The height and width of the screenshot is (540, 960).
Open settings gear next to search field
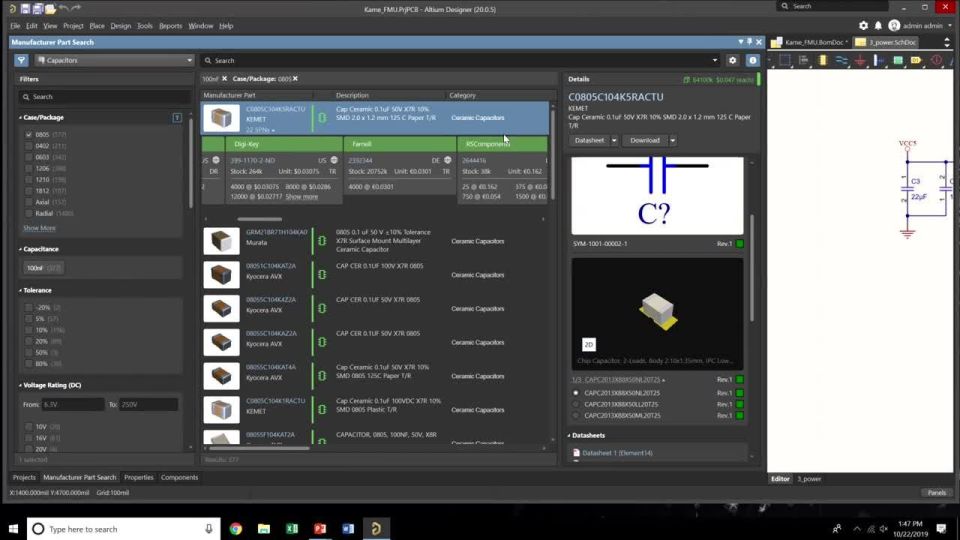tap(732, 61)
